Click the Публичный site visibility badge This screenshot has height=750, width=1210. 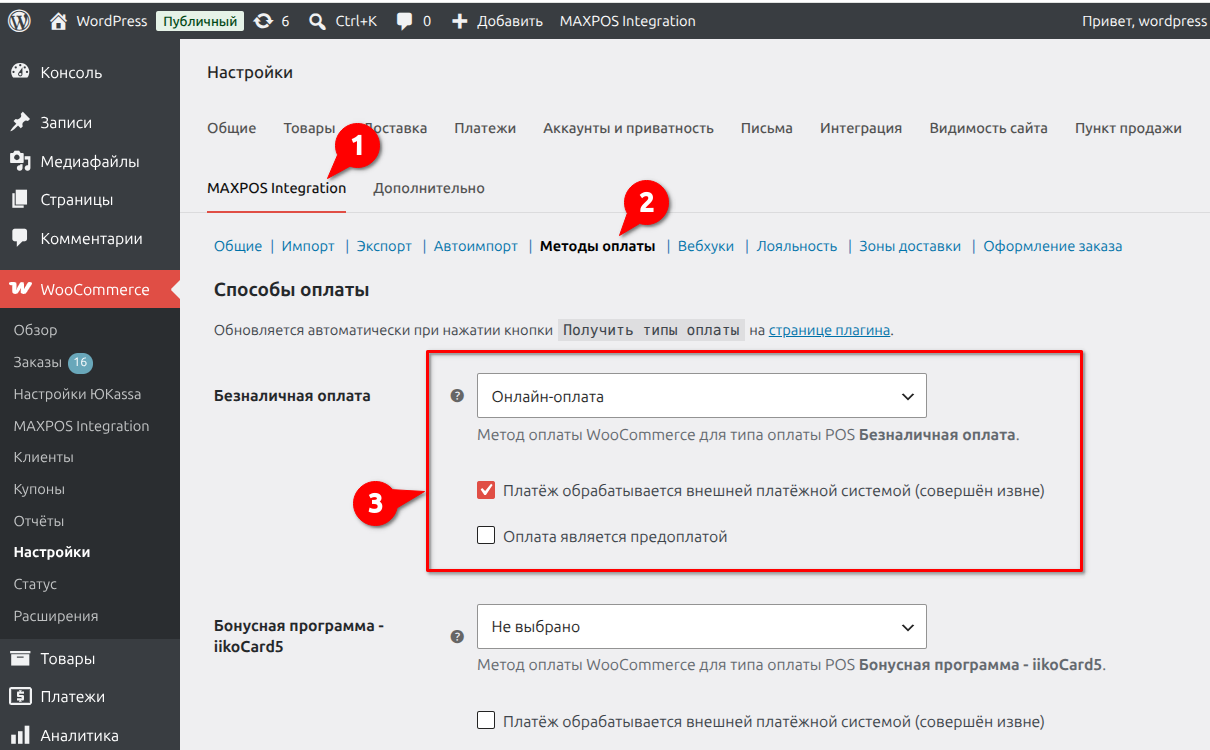tap(200, 20)
